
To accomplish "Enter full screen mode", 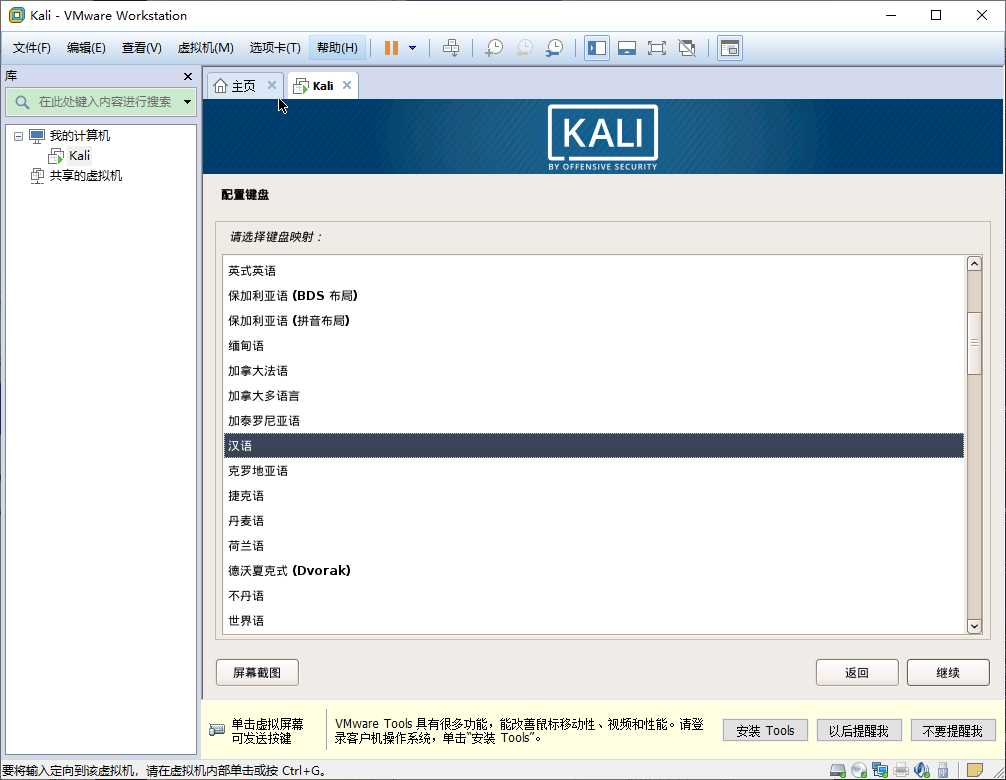I will tap(656, 48).
